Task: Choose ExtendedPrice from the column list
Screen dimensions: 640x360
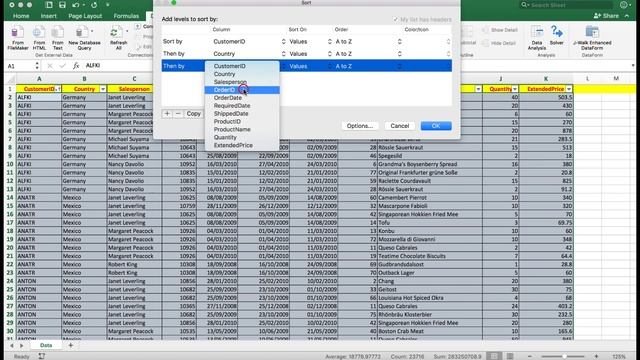Action: click(x=242, y=145)
